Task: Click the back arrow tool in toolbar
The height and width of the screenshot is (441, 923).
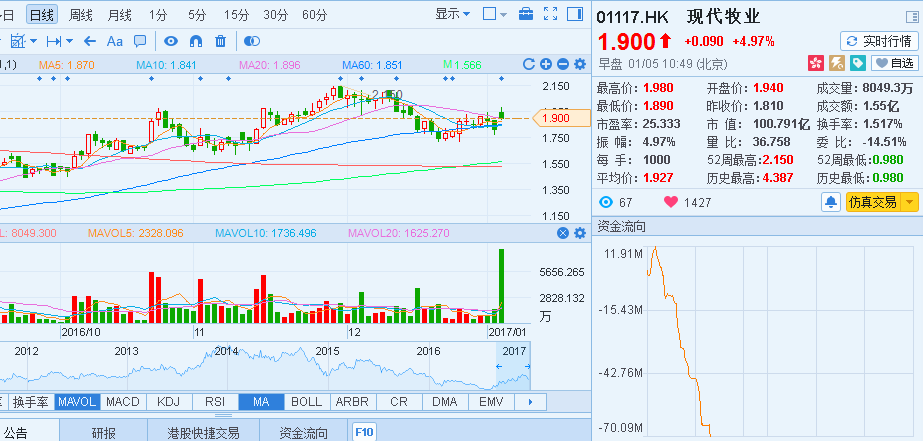Action: pos(90,41)
